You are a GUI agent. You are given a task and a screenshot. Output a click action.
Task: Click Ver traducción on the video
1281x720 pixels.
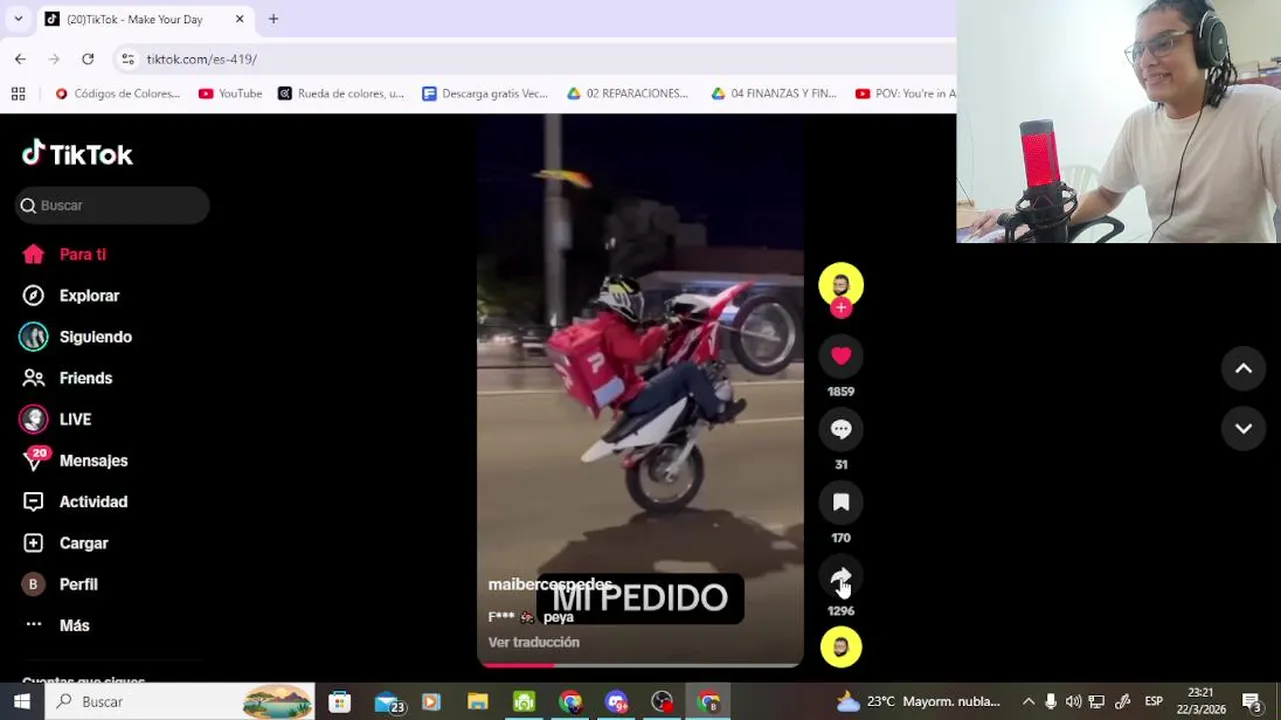[x=533, y=642]
